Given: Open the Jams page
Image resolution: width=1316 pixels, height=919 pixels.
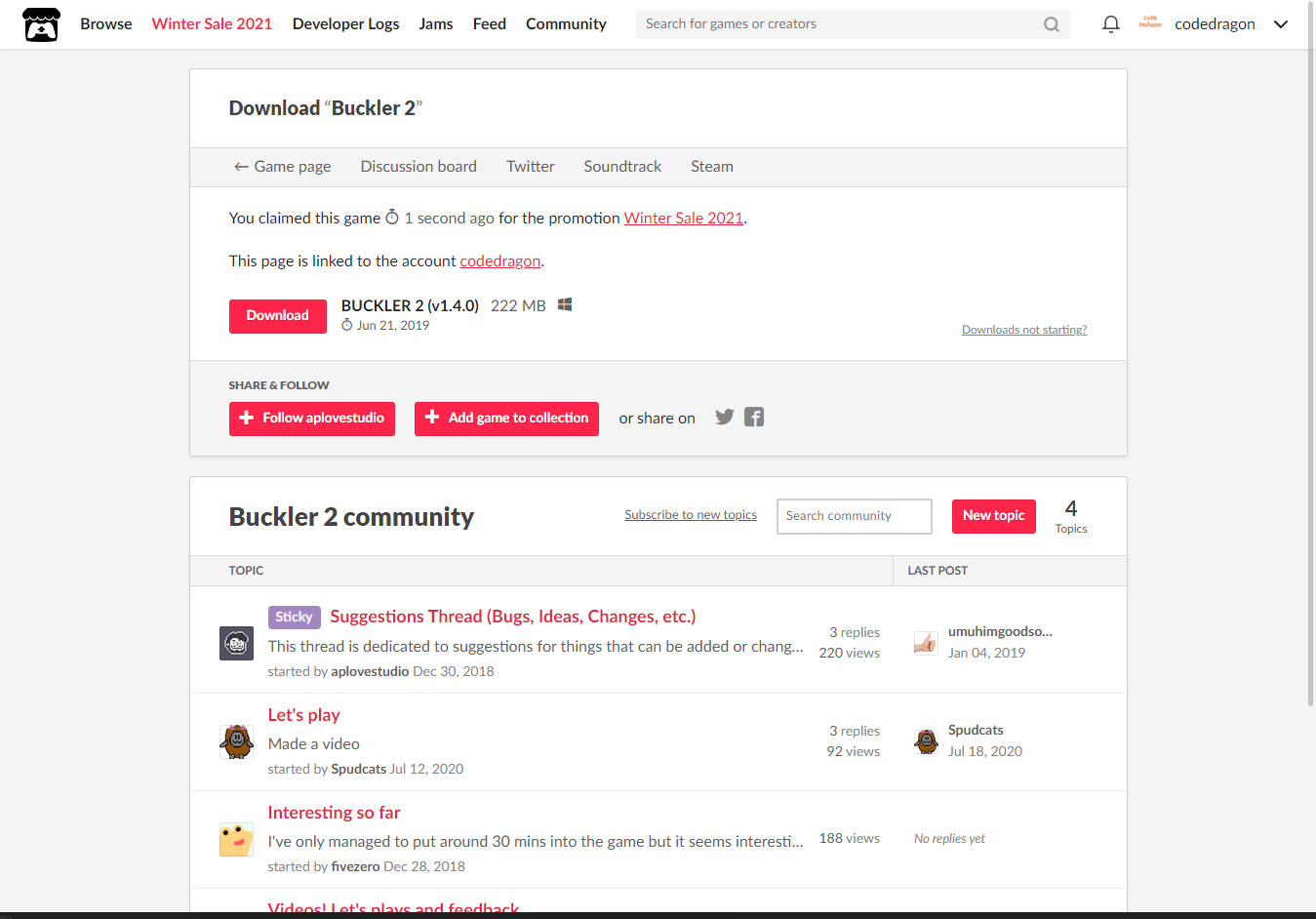Looking at the screenshot, I should [436, 24].
